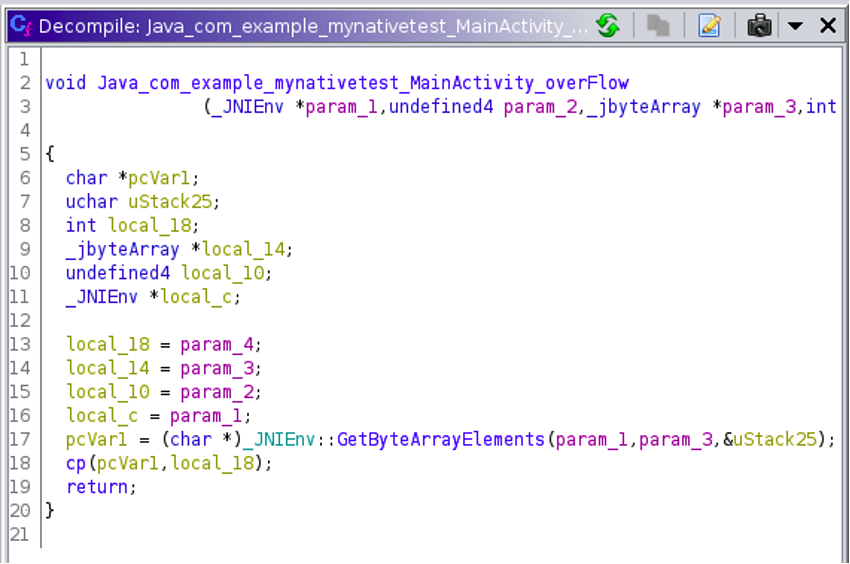
Task: Click the re-decompile refresh icon
Action: pos(608,25)
